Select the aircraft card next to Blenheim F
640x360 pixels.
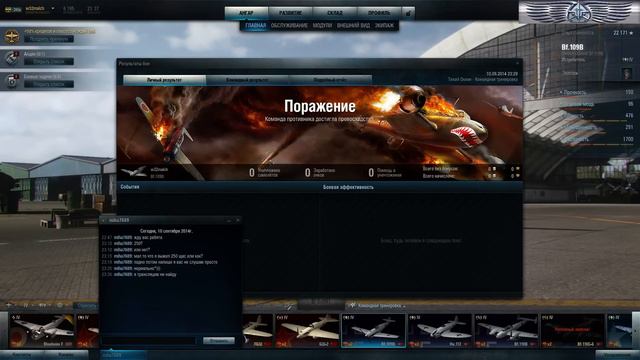[x=87, y=331]
